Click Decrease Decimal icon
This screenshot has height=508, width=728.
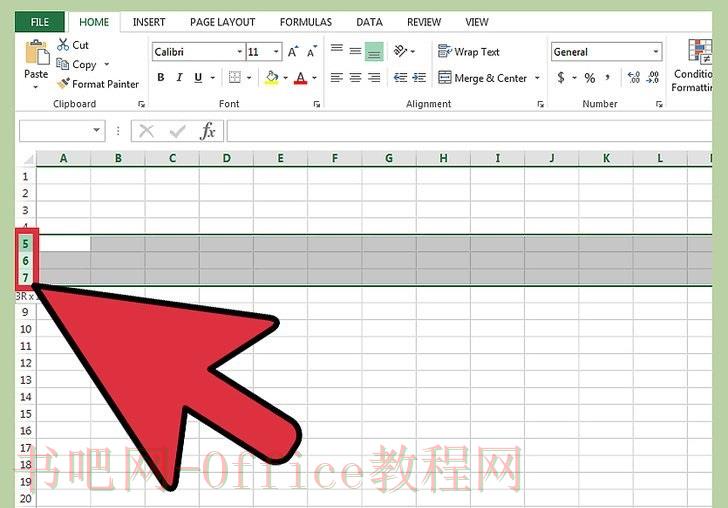[x=653, y=78]
